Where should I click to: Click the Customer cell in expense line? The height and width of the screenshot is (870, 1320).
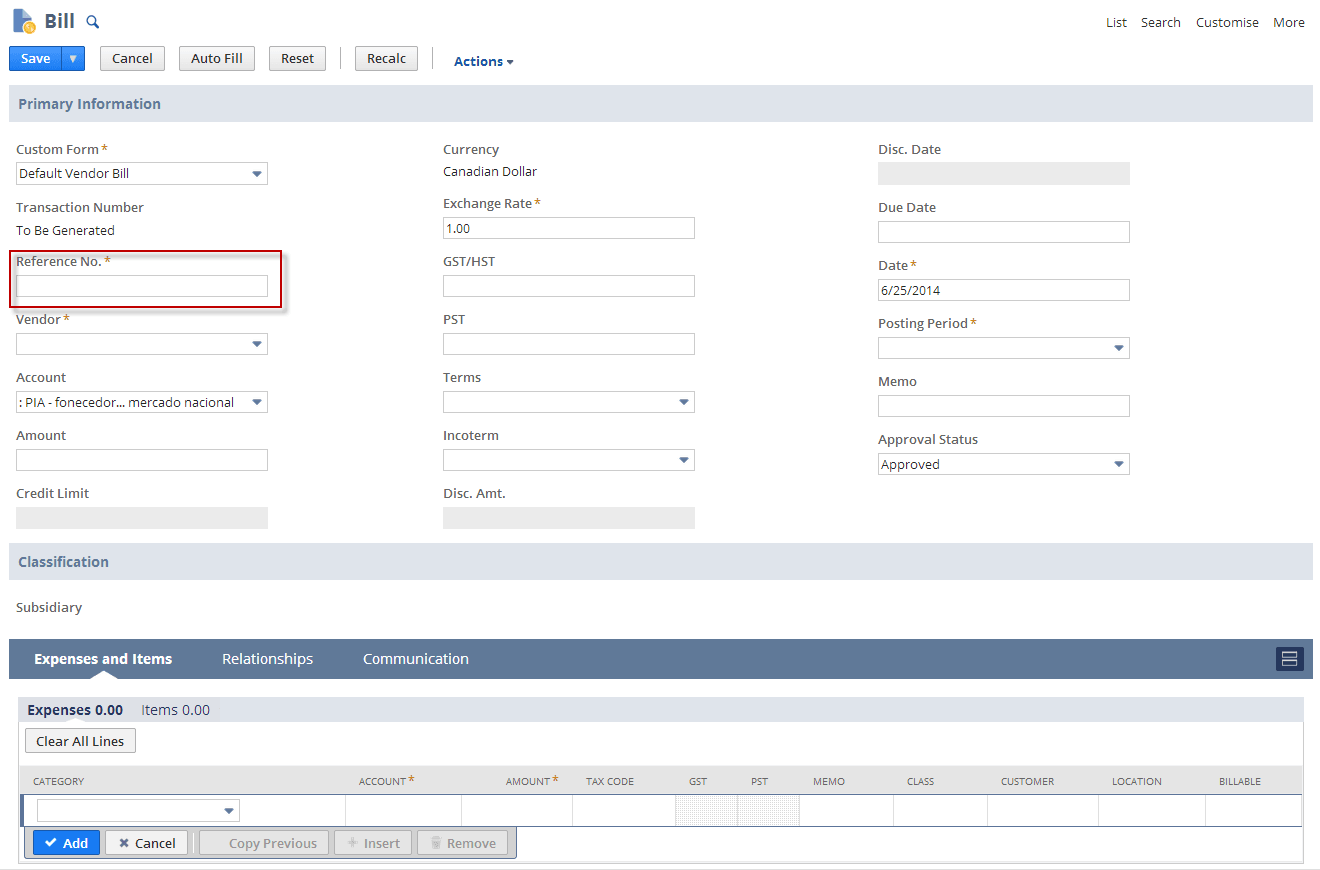coord(1043,811)
